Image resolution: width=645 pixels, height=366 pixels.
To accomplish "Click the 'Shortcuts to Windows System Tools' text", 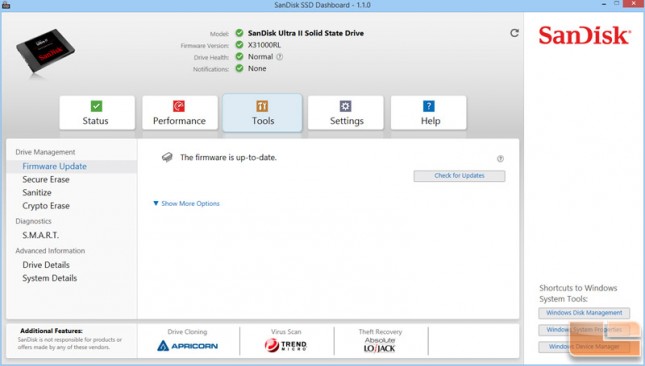I will point(578,294).
